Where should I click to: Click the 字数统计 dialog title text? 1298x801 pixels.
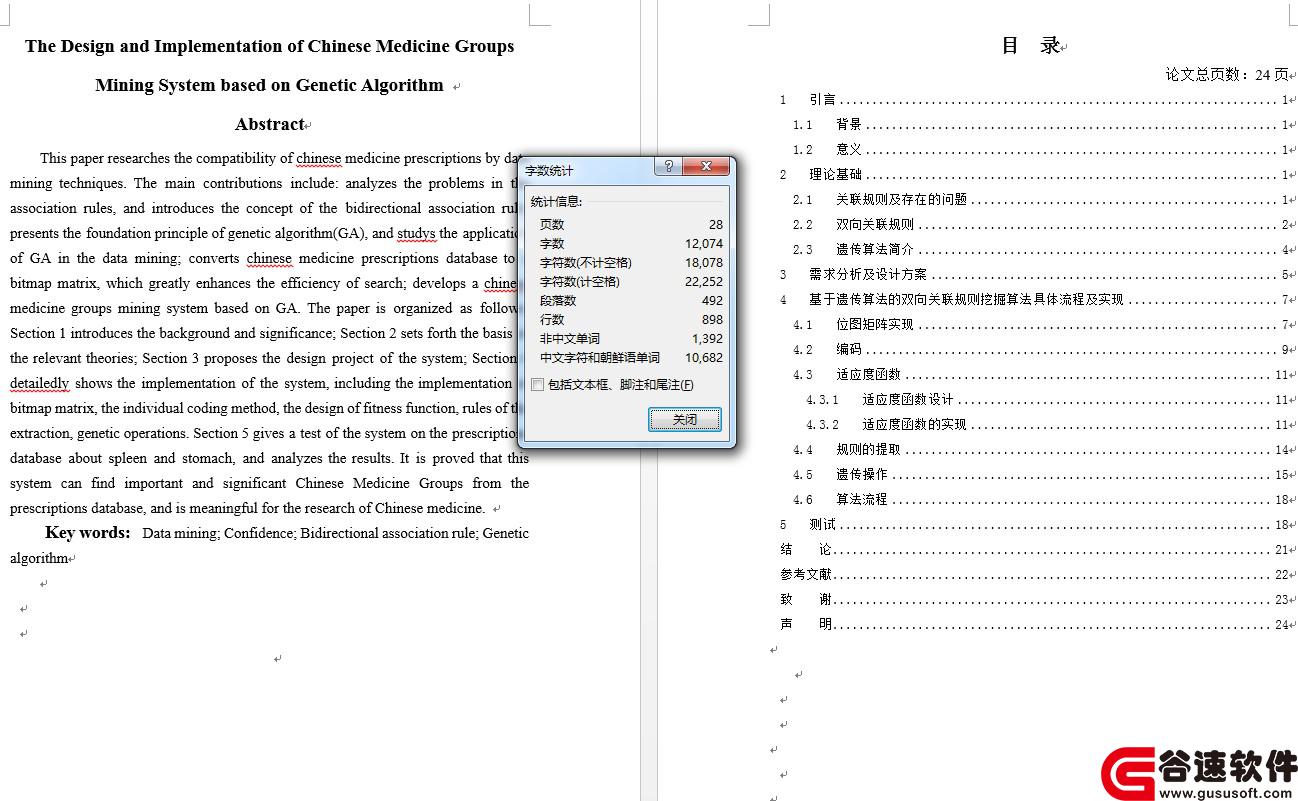point(550,171)
